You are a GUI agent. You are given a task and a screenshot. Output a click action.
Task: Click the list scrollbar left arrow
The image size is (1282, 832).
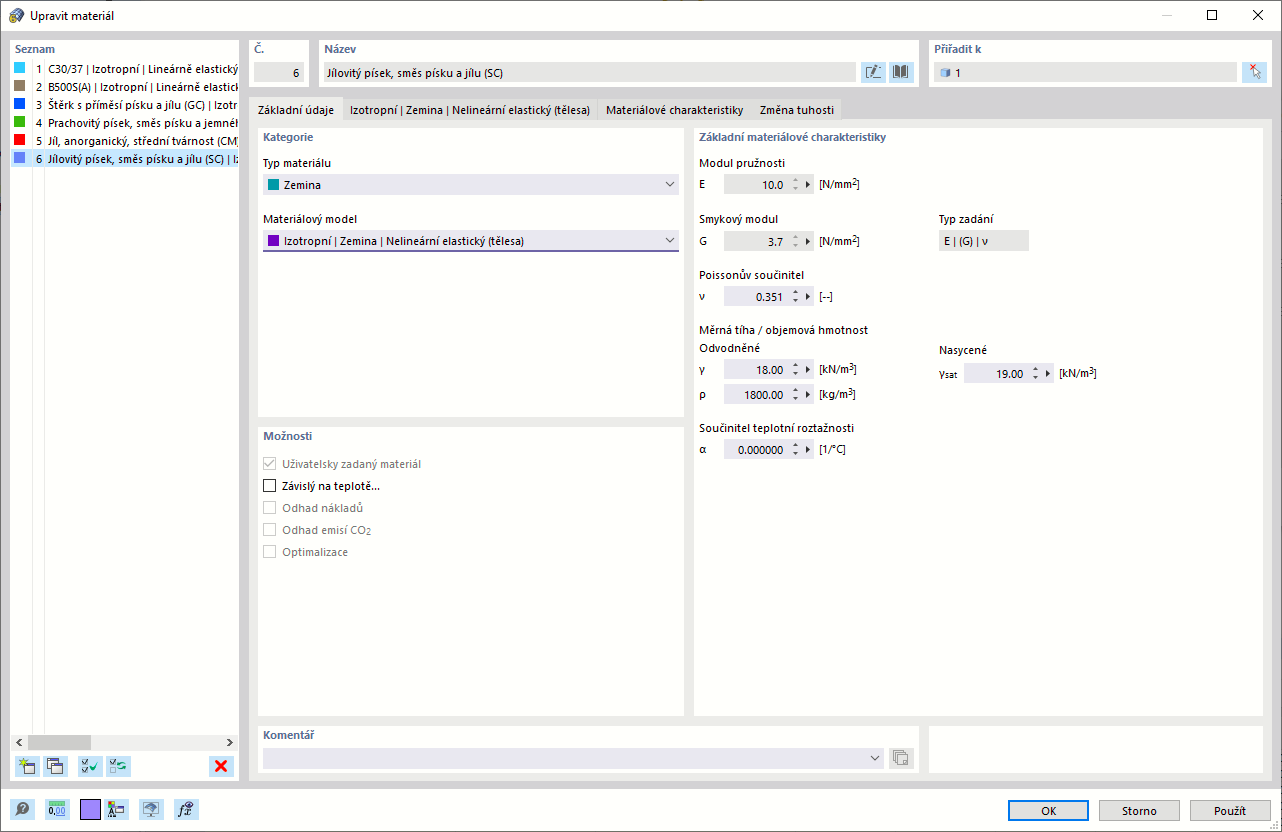pyautogui.click(x=18, y=742)
